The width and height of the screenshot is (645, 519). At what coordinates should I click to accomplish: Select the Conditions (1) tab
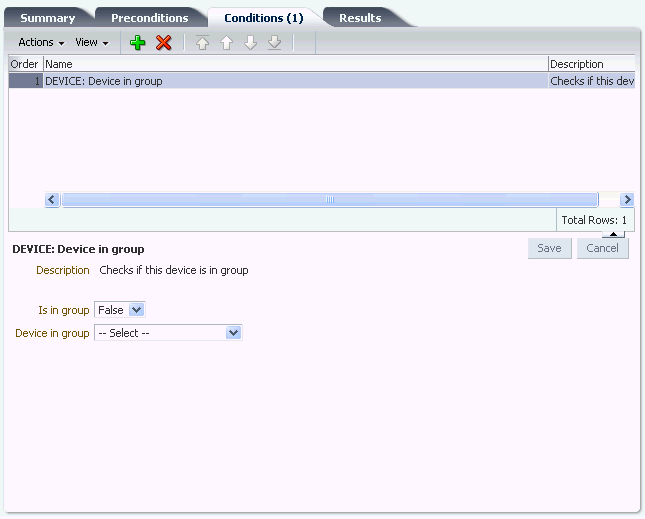[264, 18]
